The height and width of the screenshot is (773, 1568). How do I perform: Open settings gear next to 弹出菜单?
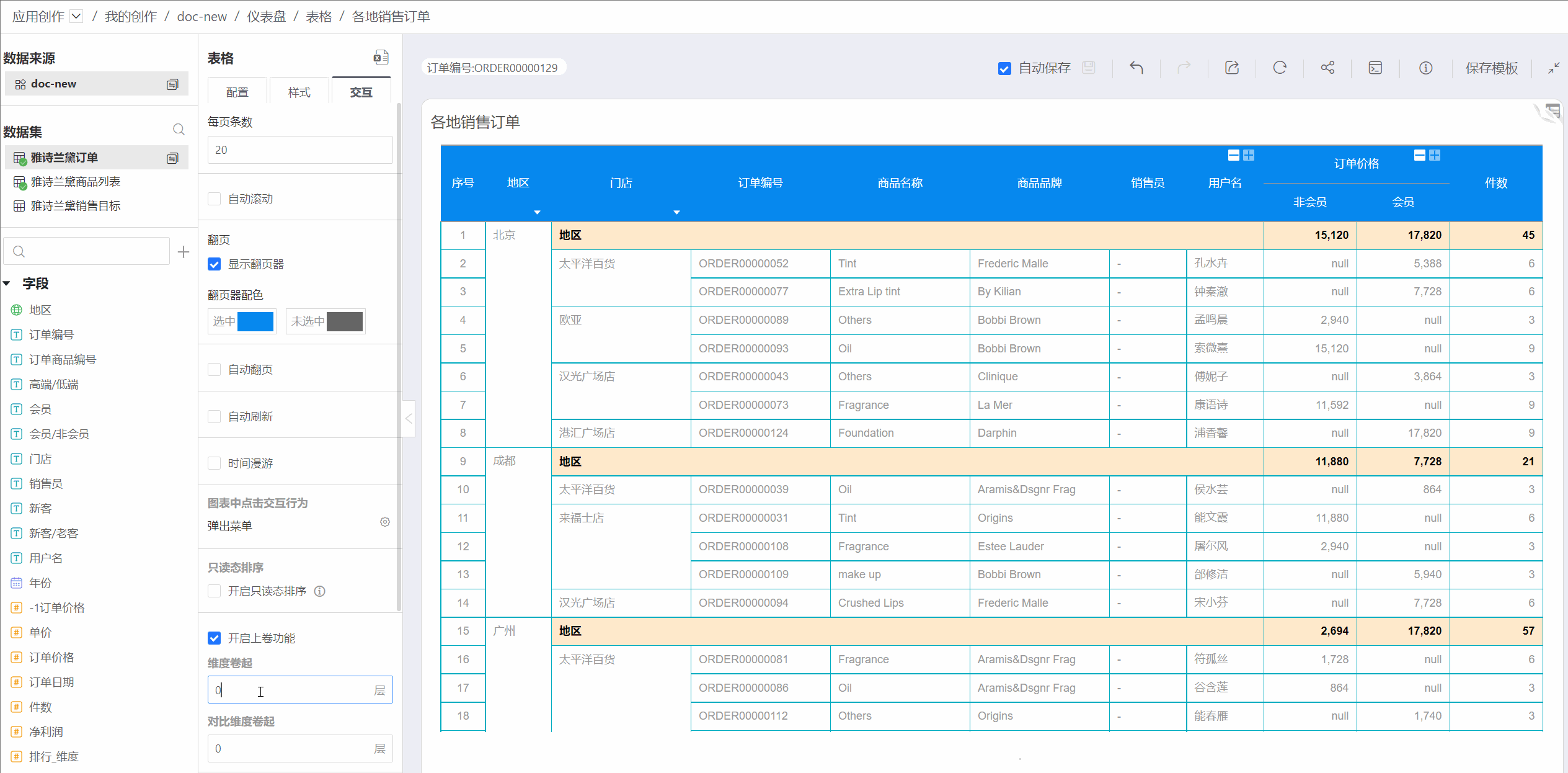(x=385, y=522)
